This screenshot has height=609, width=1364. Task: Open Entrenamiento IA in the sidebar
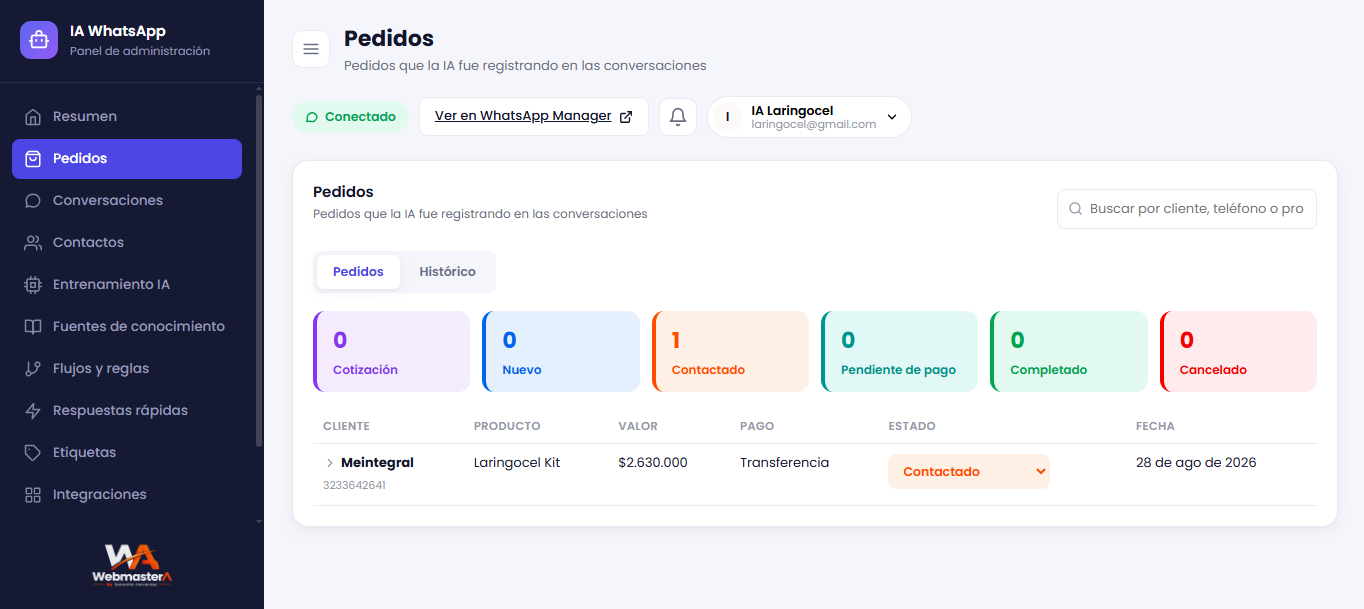point(127,285)
